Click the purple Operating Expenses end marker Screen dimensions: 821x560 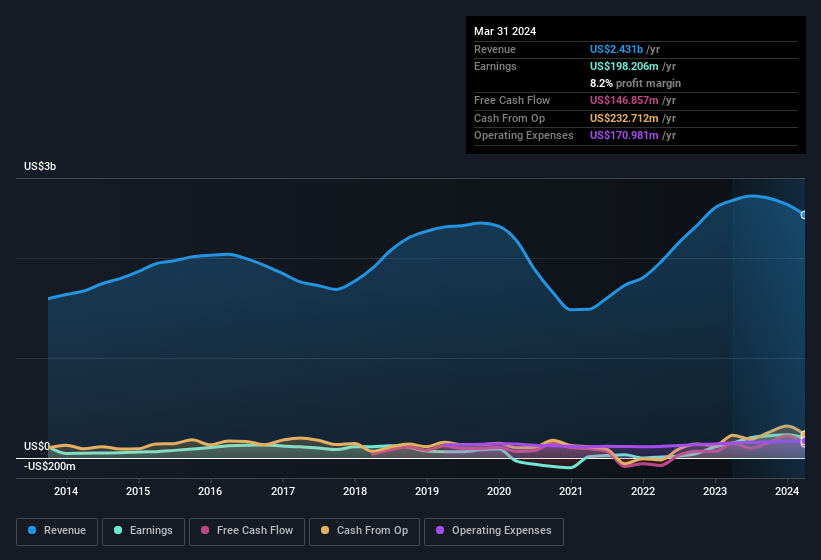(x=803, y=442)
